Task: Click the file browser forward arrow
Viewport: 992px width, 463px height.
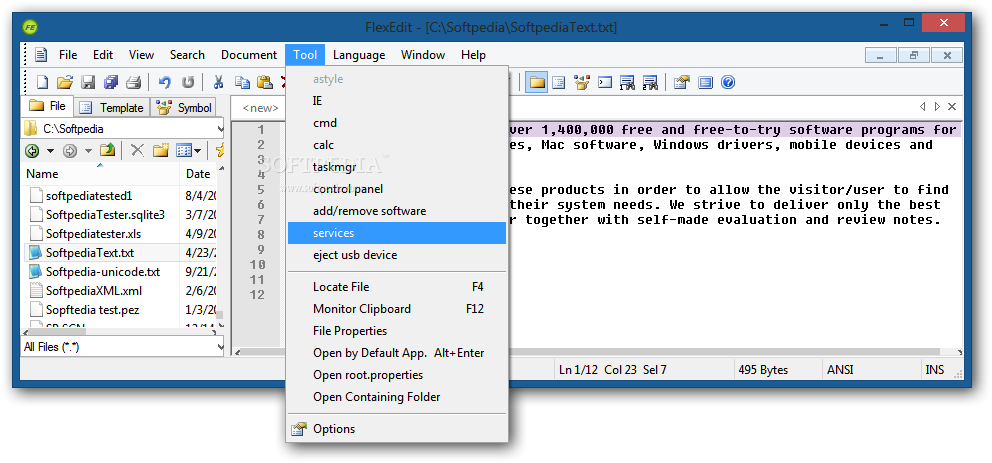Action: click(70, 151)
